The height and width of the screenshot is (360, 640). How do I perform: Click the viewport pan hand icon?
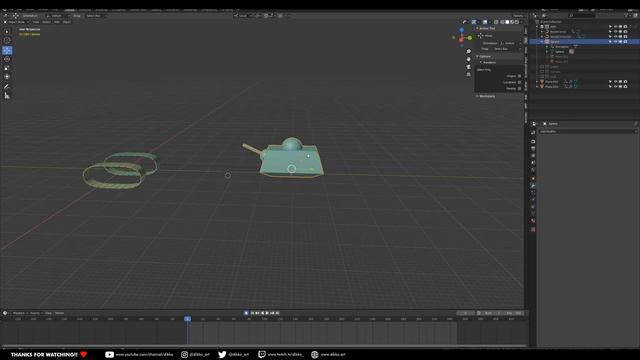click(x=469, y=59)
